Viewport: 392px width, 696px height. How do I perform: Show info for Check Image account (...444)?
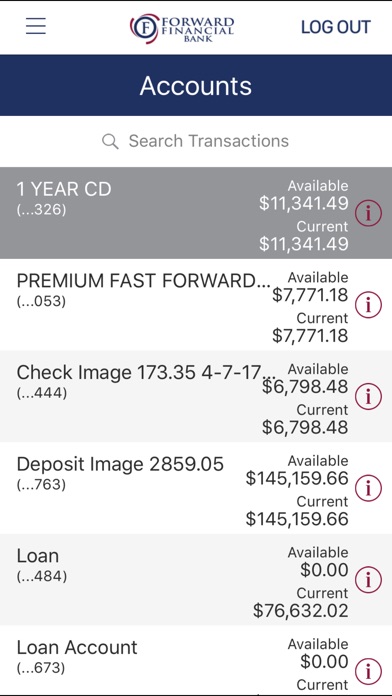point(368,396)
